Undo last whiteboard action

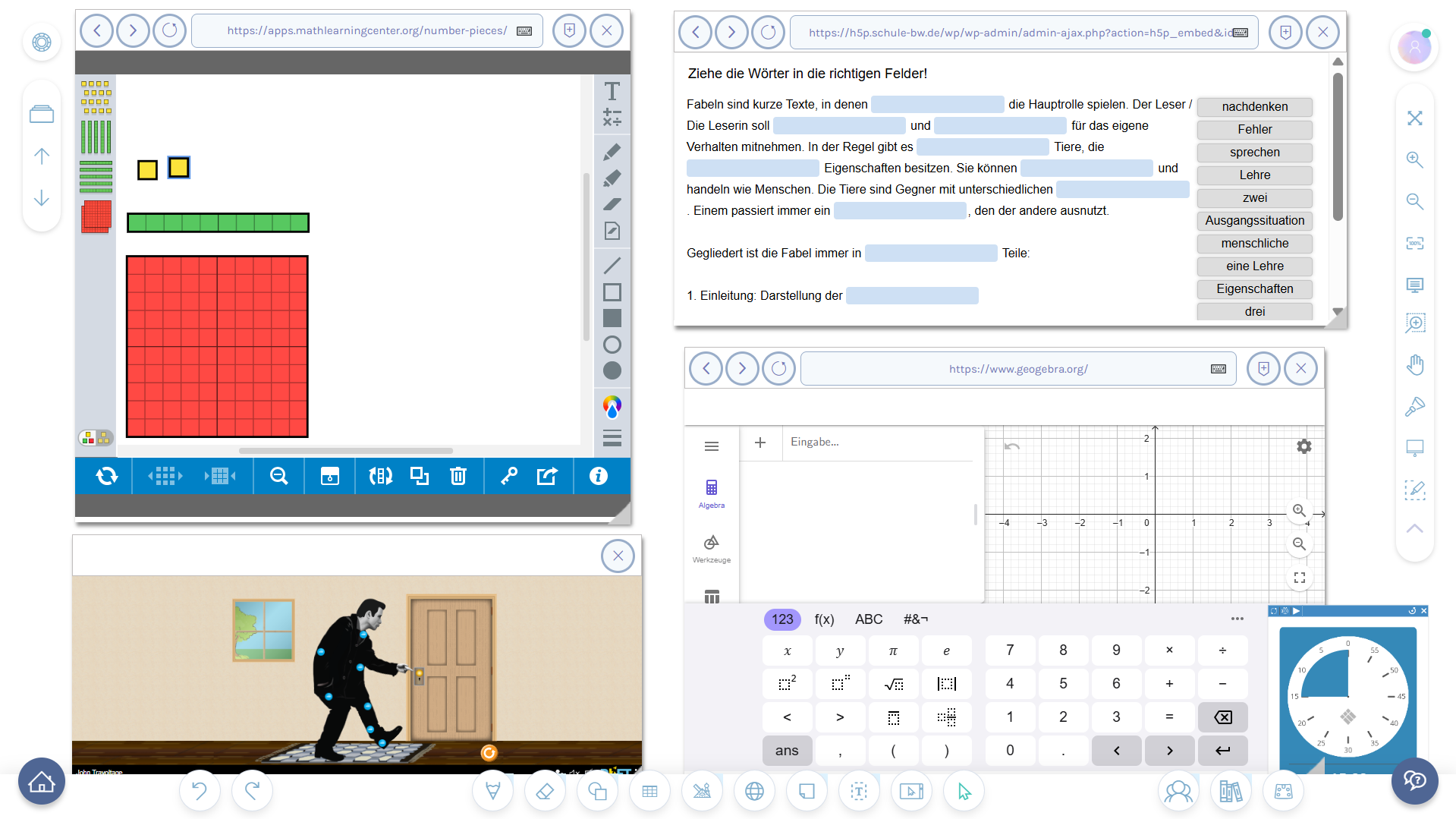click(200, 791)
